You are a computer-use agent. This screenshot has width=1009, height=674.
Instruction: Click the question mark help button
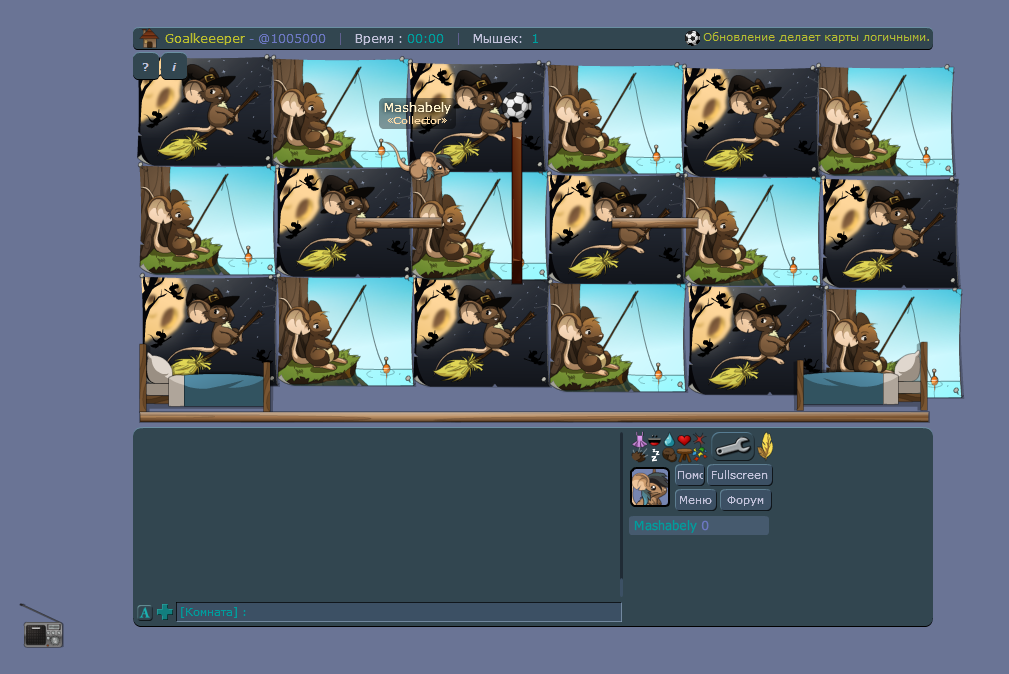[146, 66]
